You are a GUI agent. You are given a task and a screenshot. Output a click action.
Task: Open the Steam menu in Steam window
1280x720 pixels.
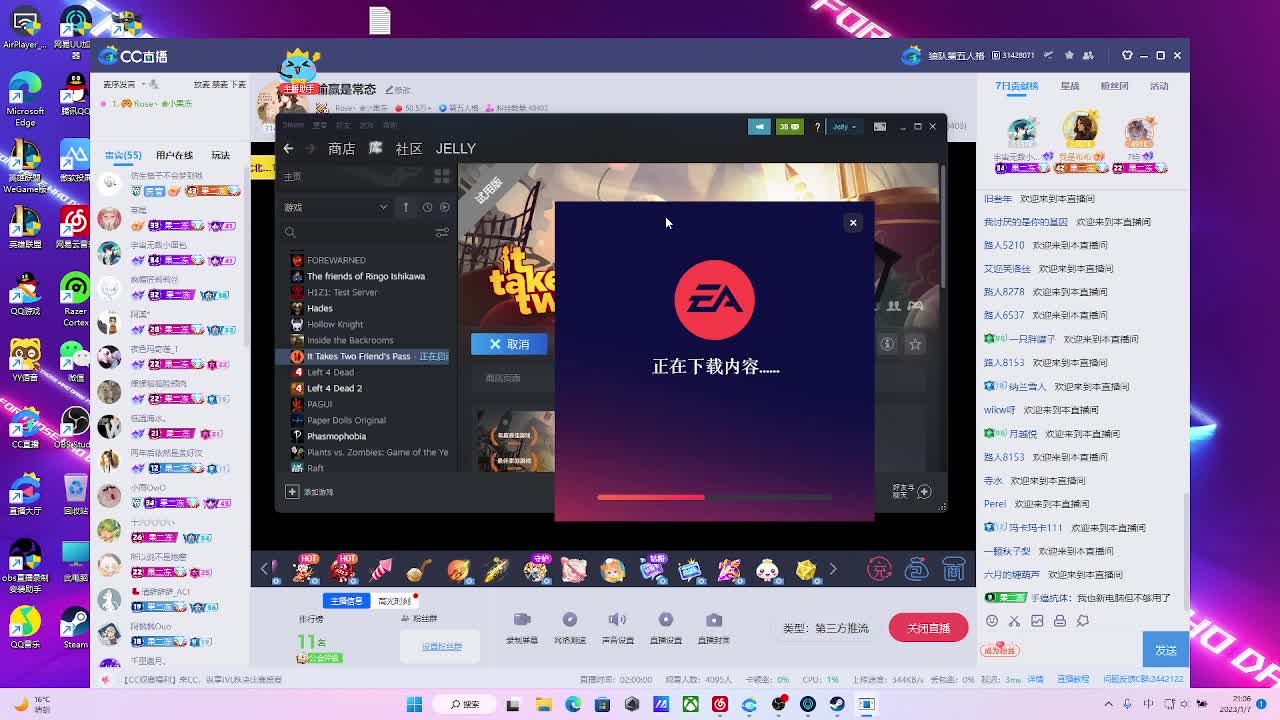(x=293, y=125)
